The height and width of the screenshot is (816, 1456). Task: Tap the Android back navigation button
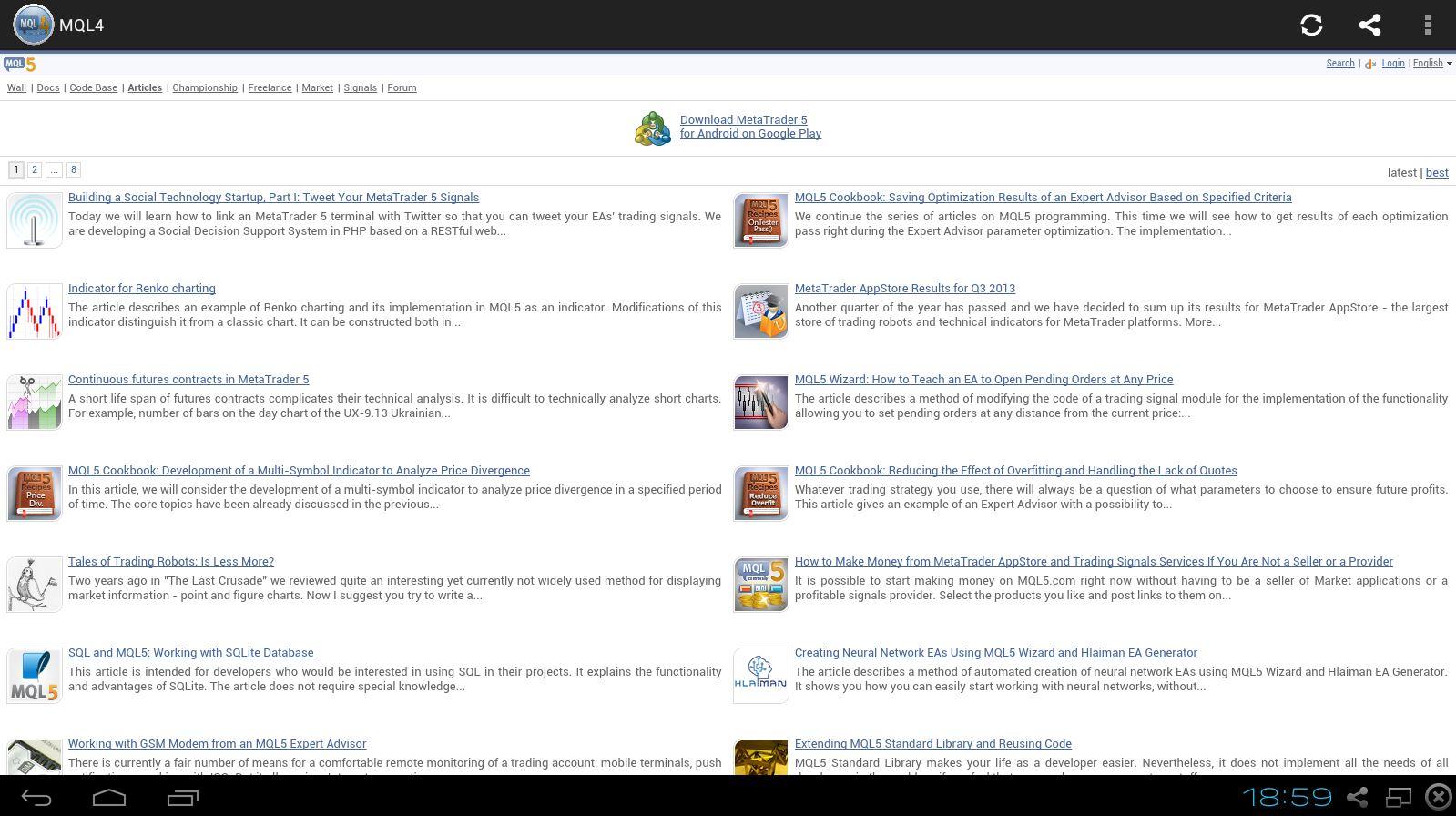(x=36, y=798)
